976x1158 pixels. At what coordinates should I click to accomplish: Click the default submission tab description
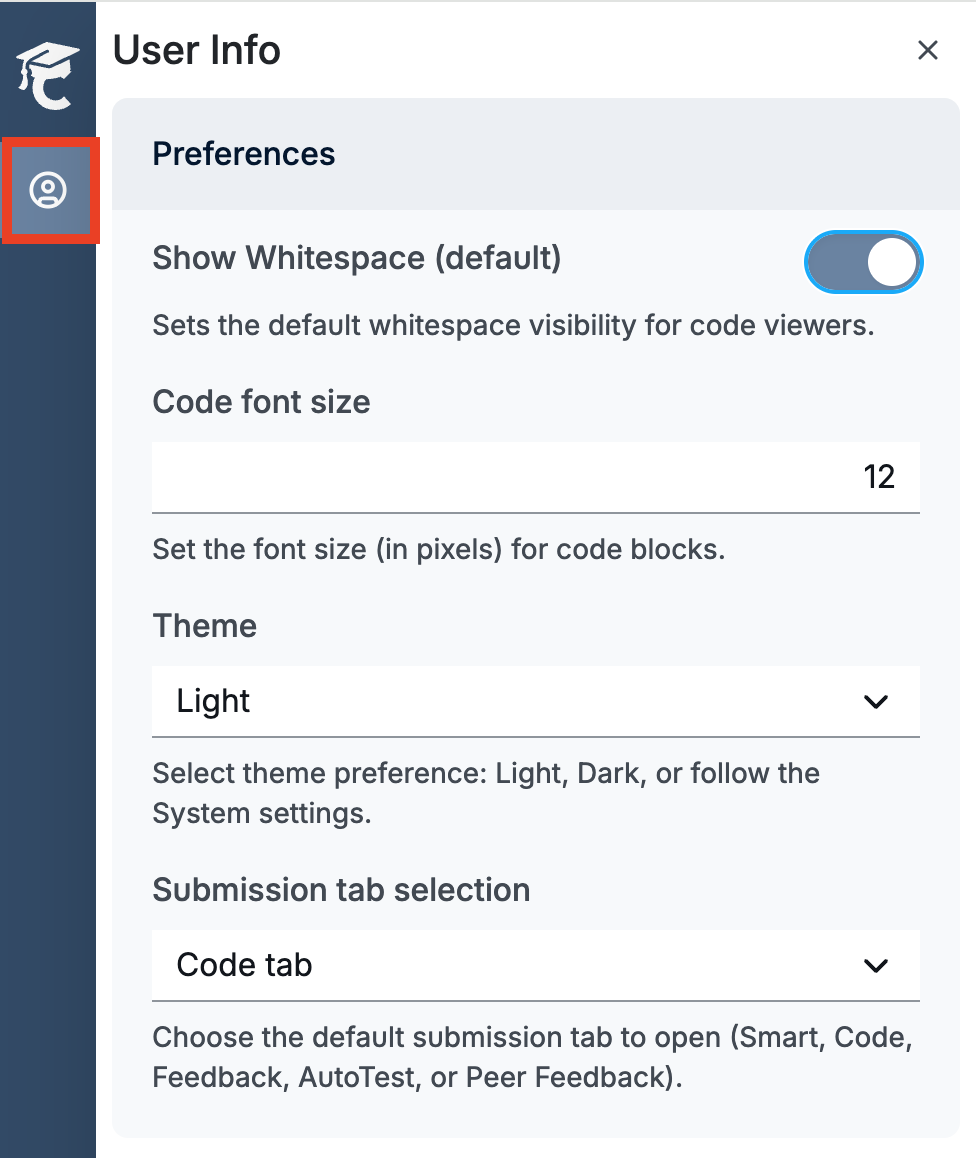click(x=532, y=1057)
